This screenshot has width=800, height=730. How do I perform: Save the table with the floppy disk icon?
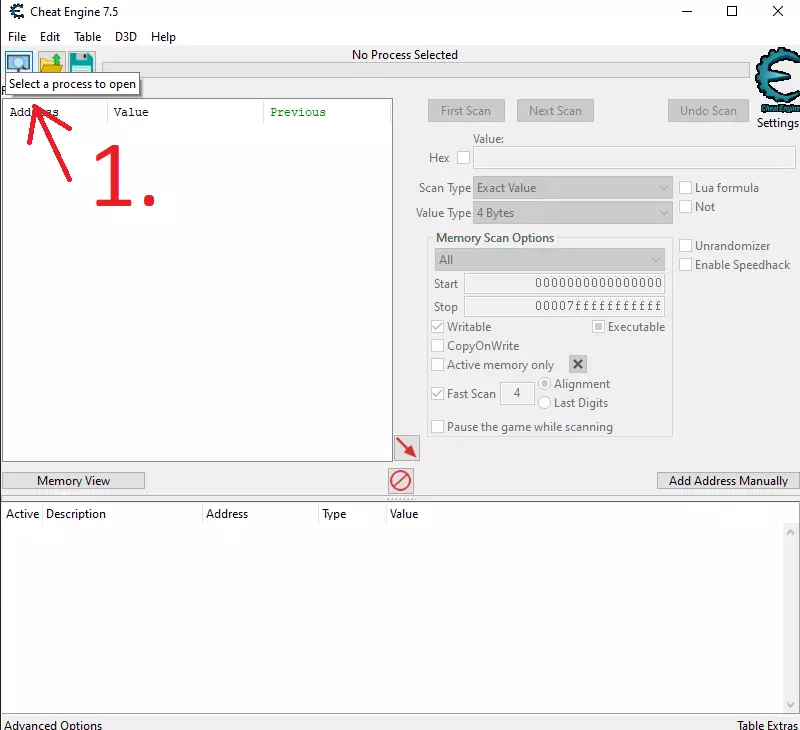pos(81,63)
